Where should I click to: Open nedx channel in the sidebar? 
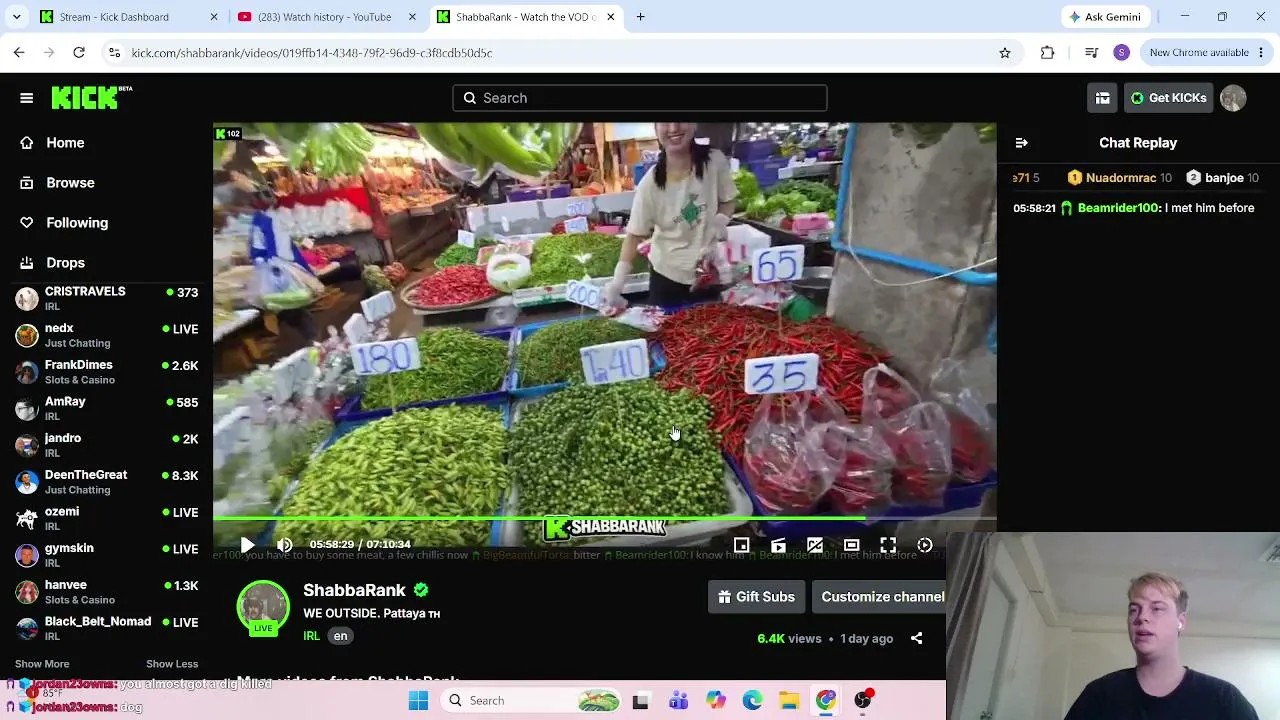(107, 335)
